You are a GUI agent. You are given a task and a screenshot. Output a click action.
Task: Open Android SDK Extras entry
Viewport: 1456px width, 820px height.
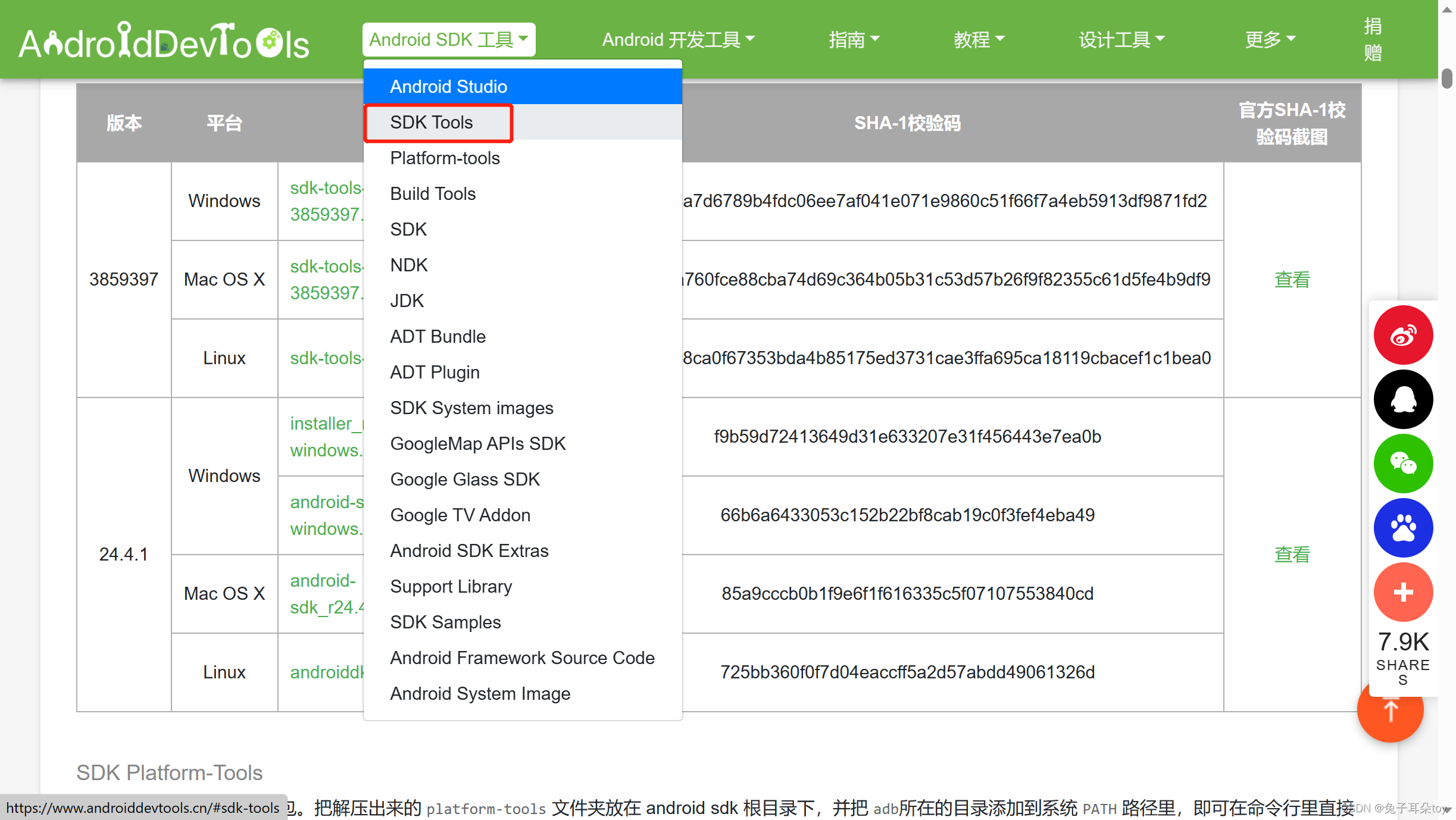coord(523,550)
